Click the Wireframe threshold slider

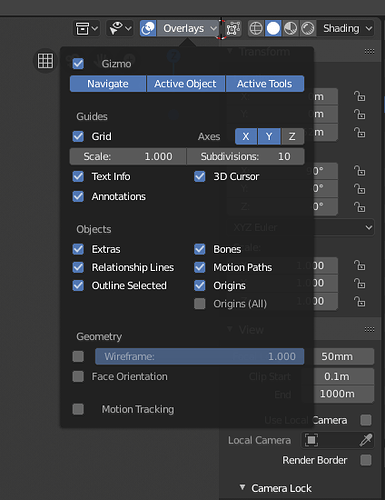[200, 356]
